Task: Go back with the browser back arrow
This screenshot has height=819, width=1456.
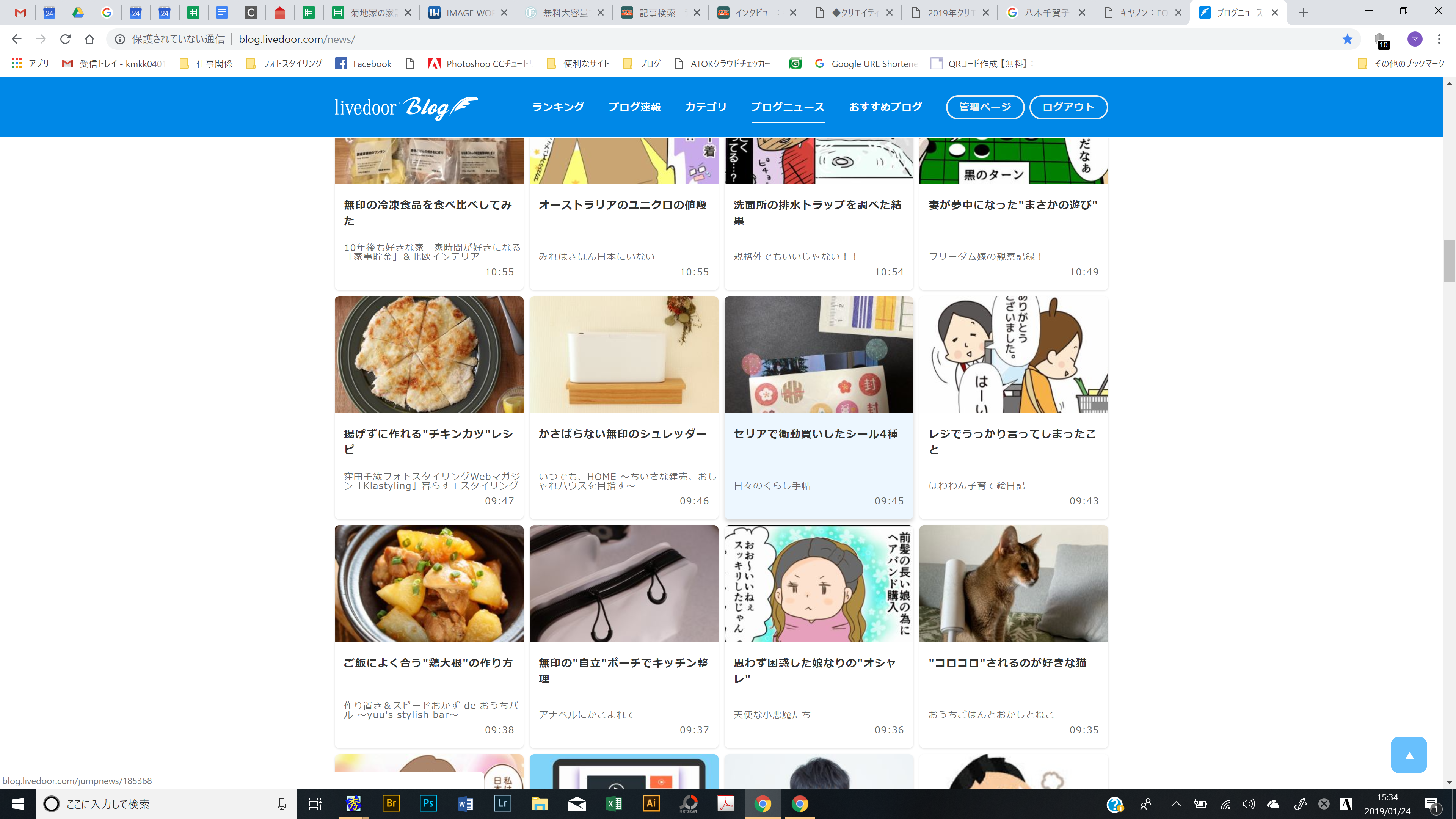Action: [16, 39]
